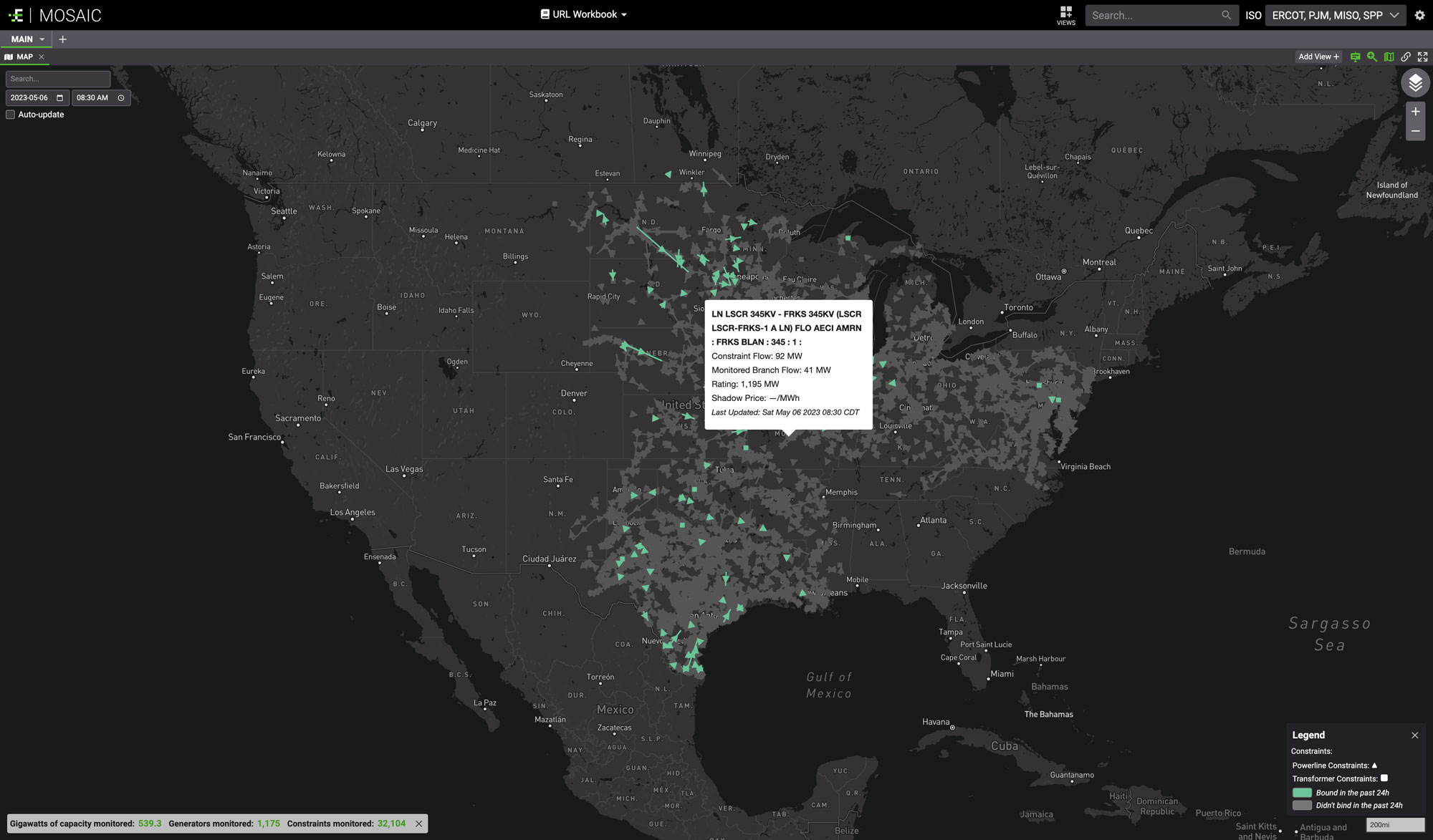Switch to the MAIN tab
1433x840 pixels.
point(21,39)
